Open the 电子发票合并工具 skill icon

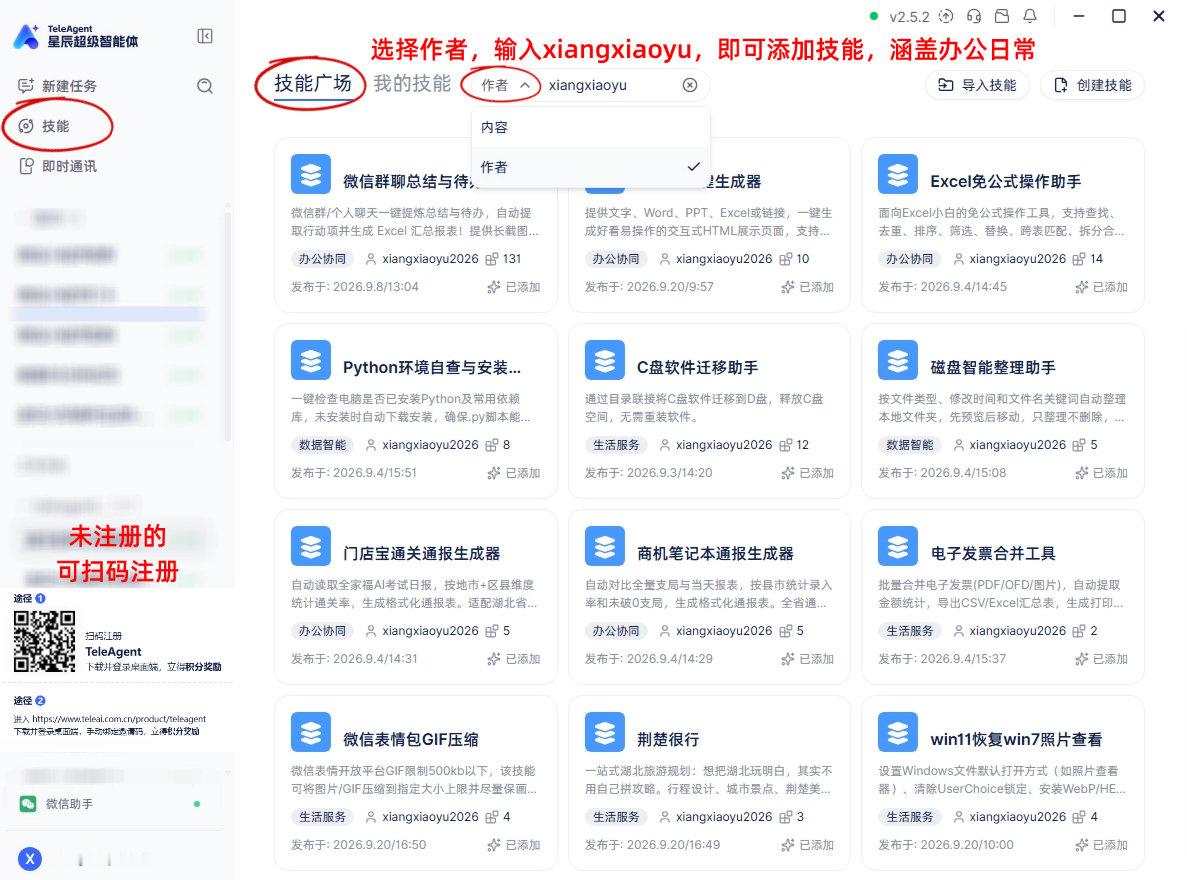pos(898,546)
